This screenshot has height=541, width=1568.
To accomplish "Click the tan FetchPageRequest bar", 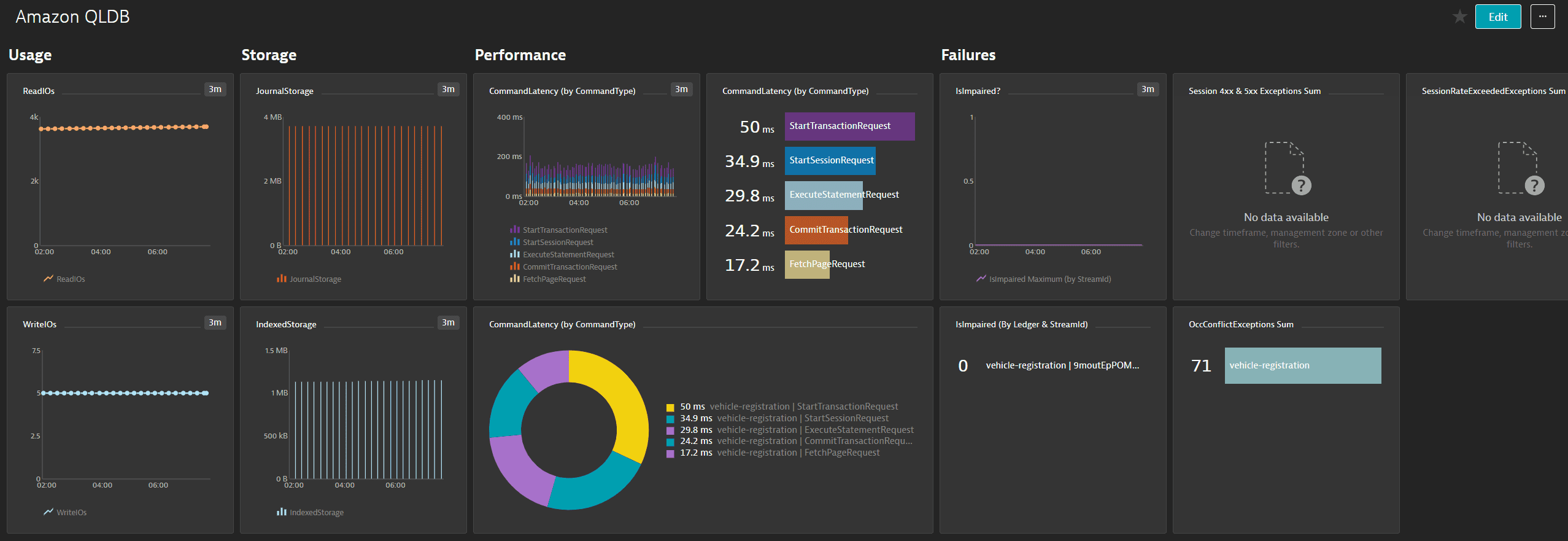I will (x=807, y=264).
